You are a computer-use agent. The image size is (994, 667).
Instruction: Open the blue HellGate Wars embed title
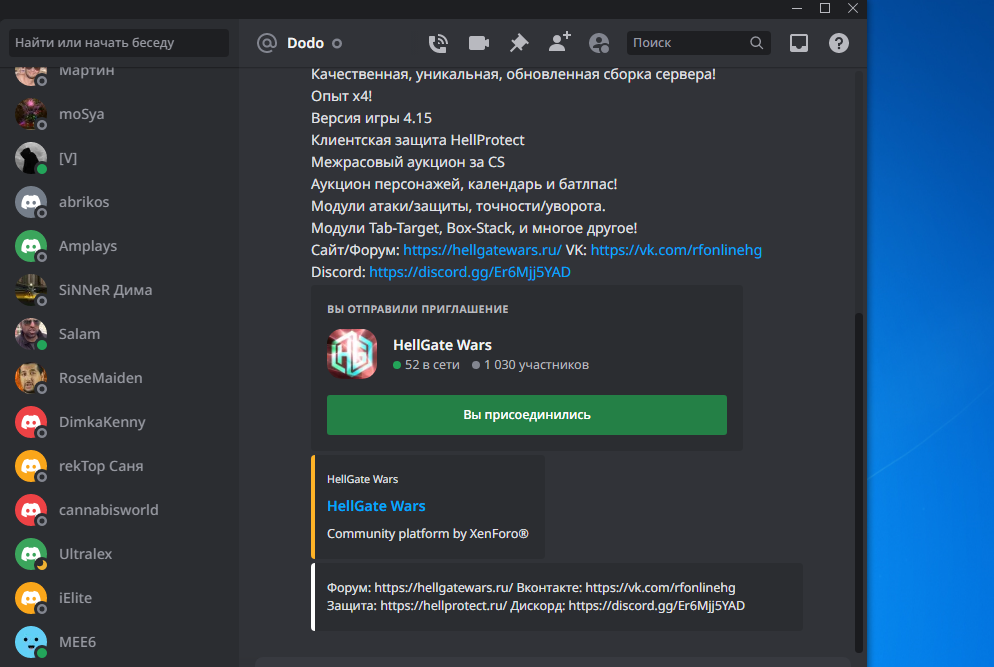(376, 506)
